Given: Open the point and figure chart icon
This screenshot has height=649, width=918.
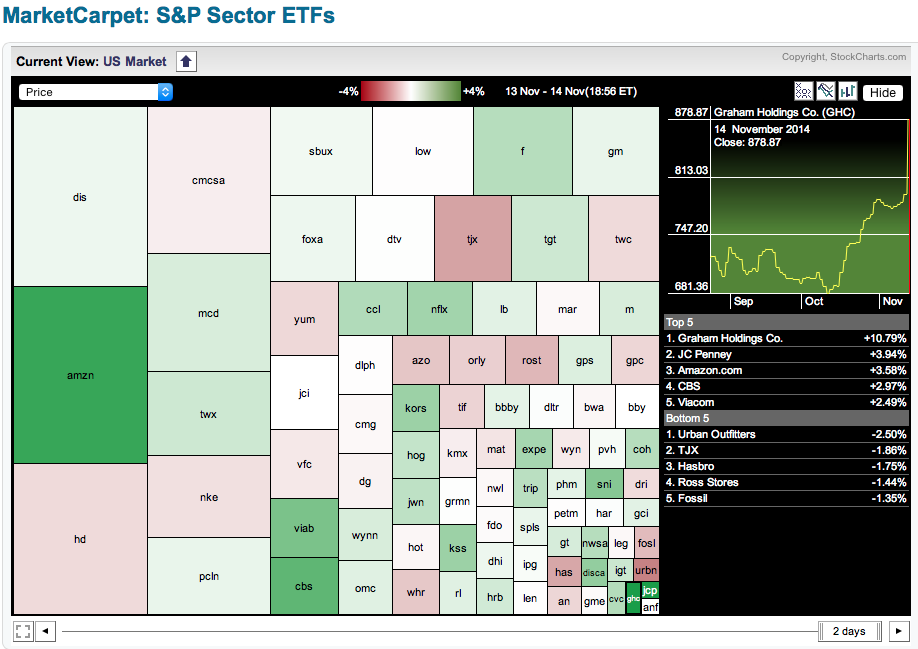Looking at the screenshot, I should [803, 91].
